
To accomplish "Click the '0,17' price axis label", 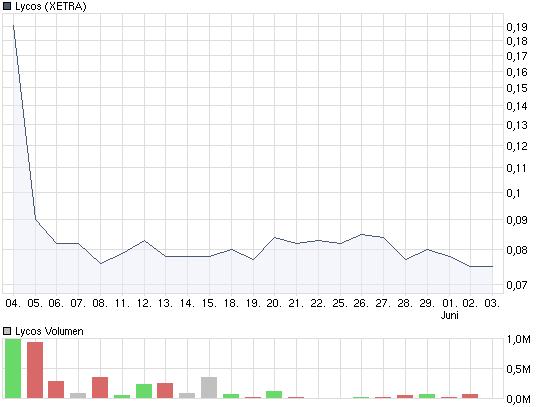I will coord(517,56).
